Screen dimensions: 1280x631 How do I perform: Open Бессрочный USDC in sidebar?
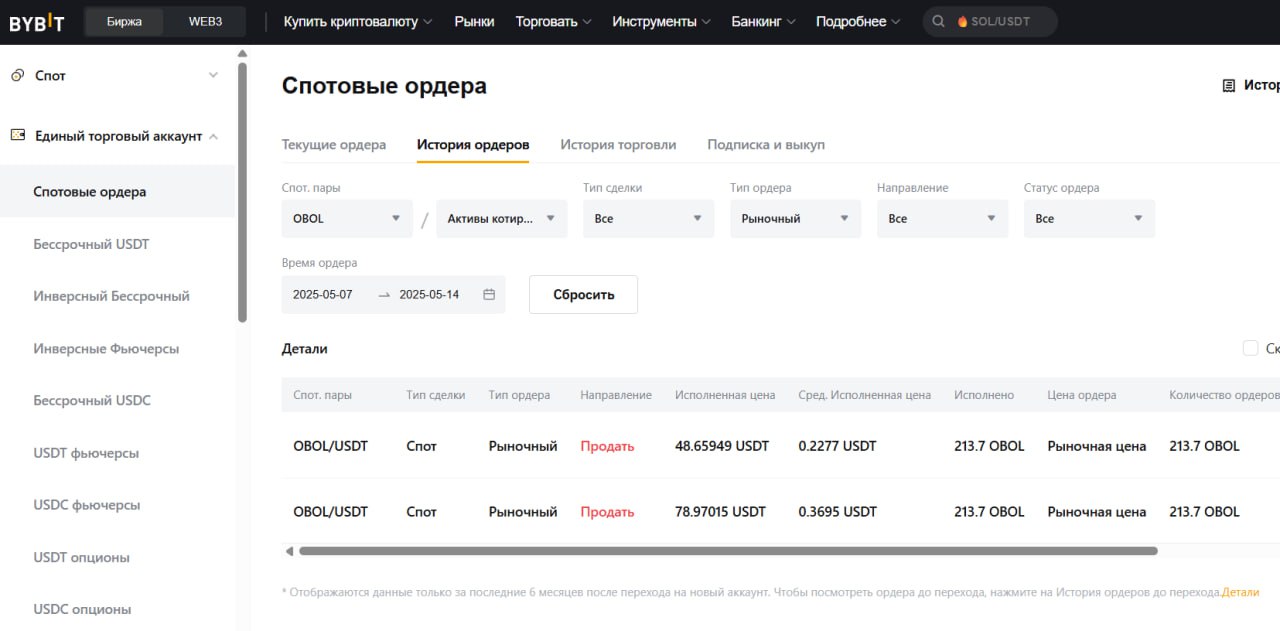point(92,400)
